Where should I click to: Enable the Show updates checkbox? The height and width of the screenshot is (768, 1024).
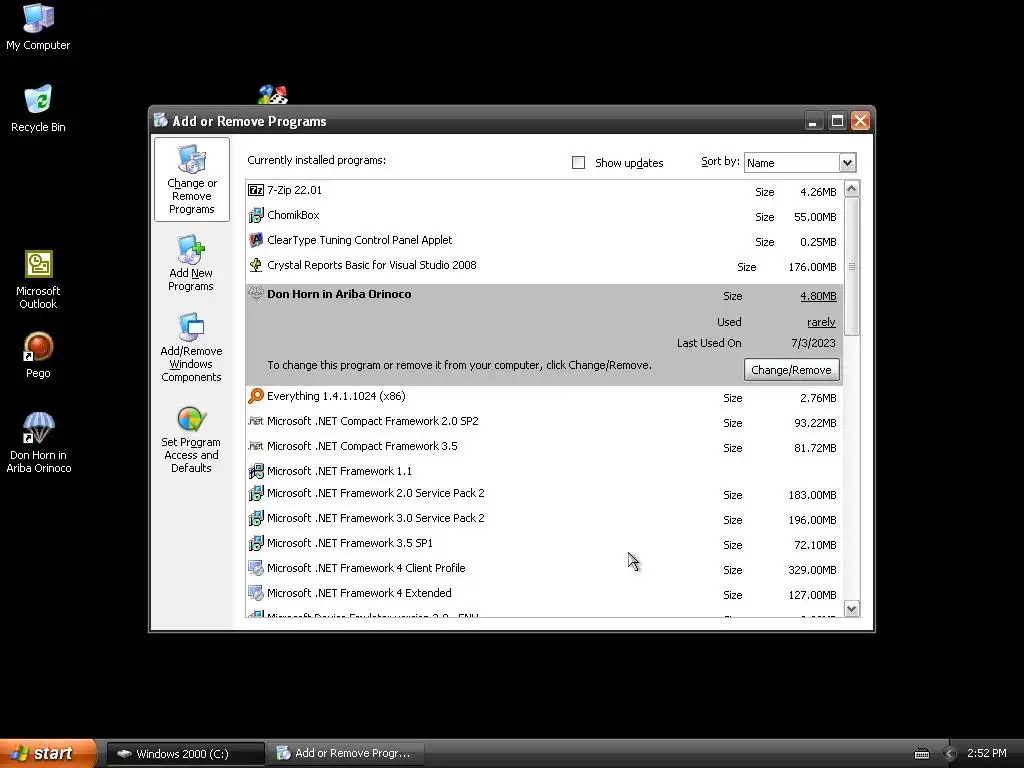579,163
